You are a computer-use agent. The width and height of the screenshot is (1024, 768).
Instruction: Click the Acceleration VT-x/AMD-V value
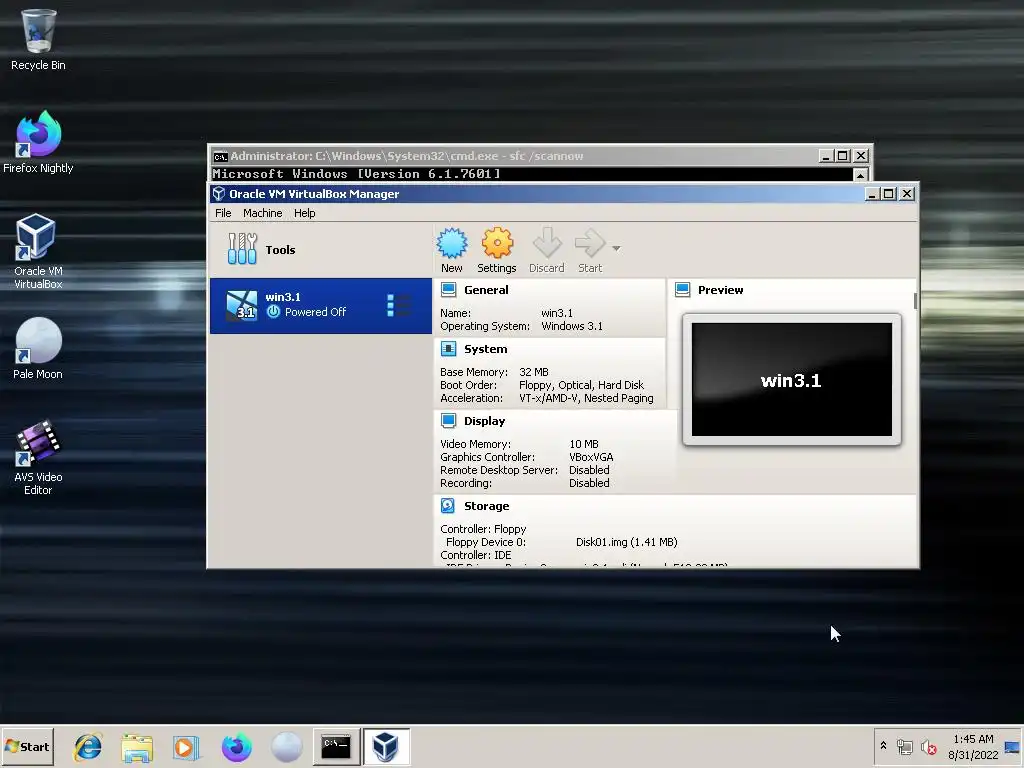pos(586,398)
